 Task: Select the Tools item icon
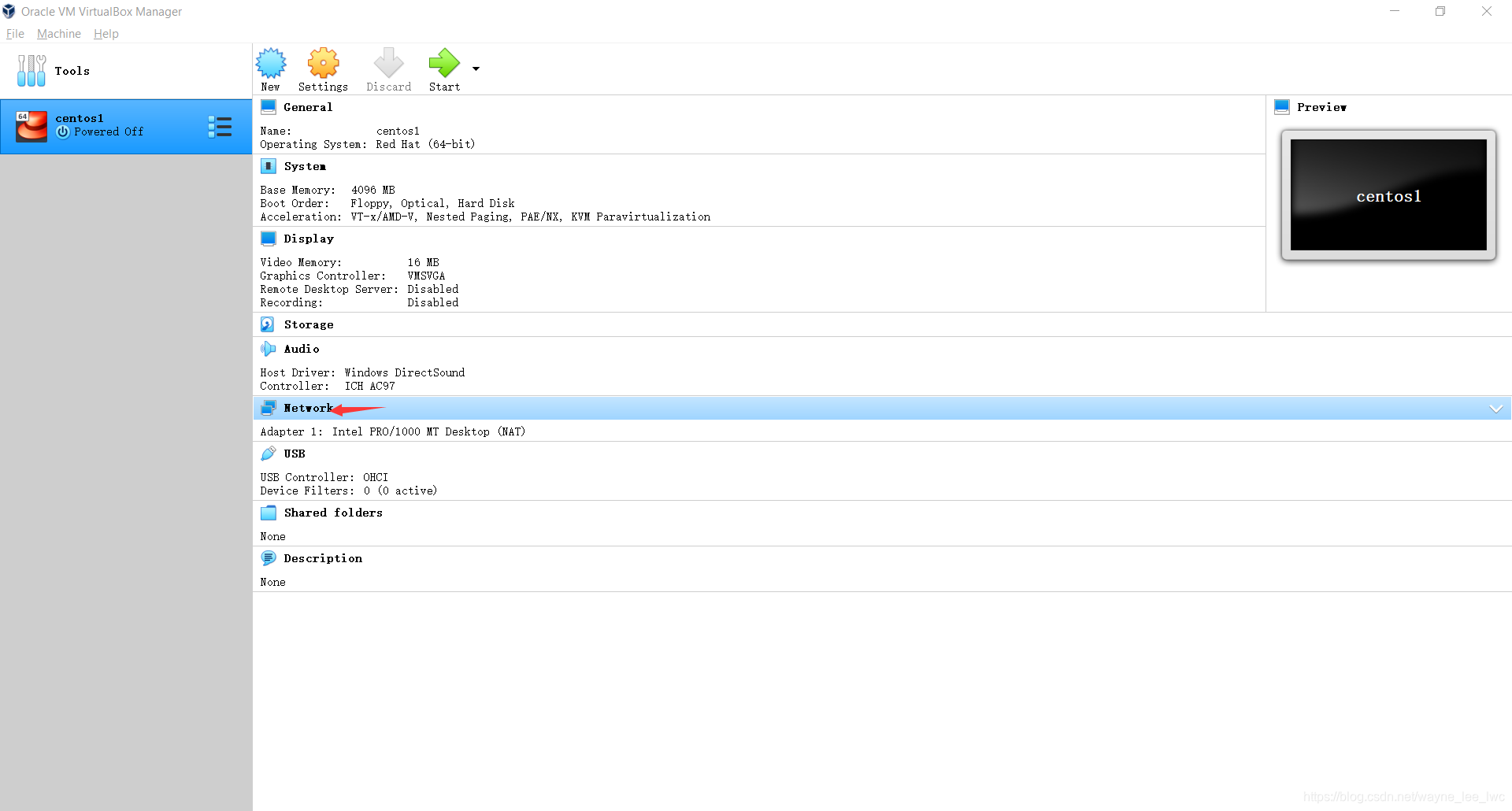click(31, 71)
